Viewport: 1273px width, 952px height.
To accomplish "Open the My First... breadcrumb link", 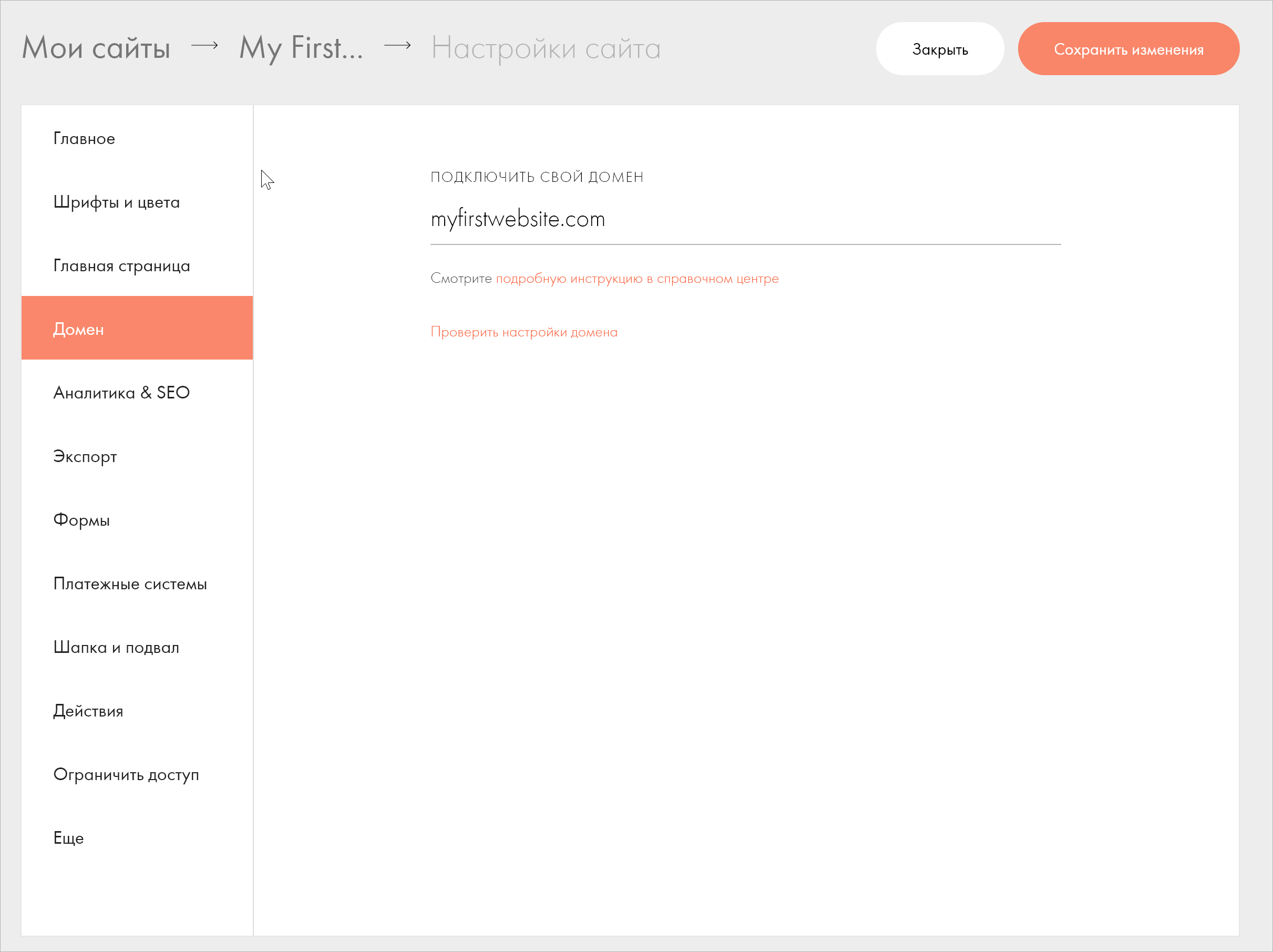I will [x=301, y=48].
